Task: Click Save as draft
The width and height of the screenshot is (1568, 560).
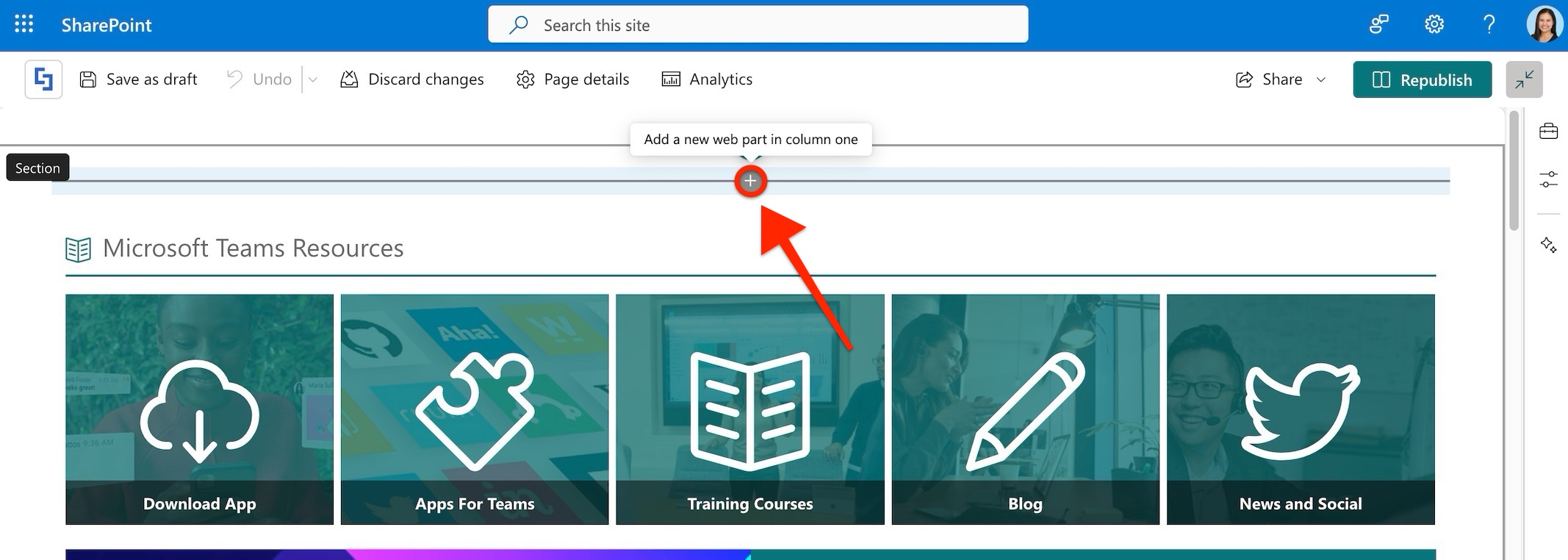Action: (x=138, y=79)
